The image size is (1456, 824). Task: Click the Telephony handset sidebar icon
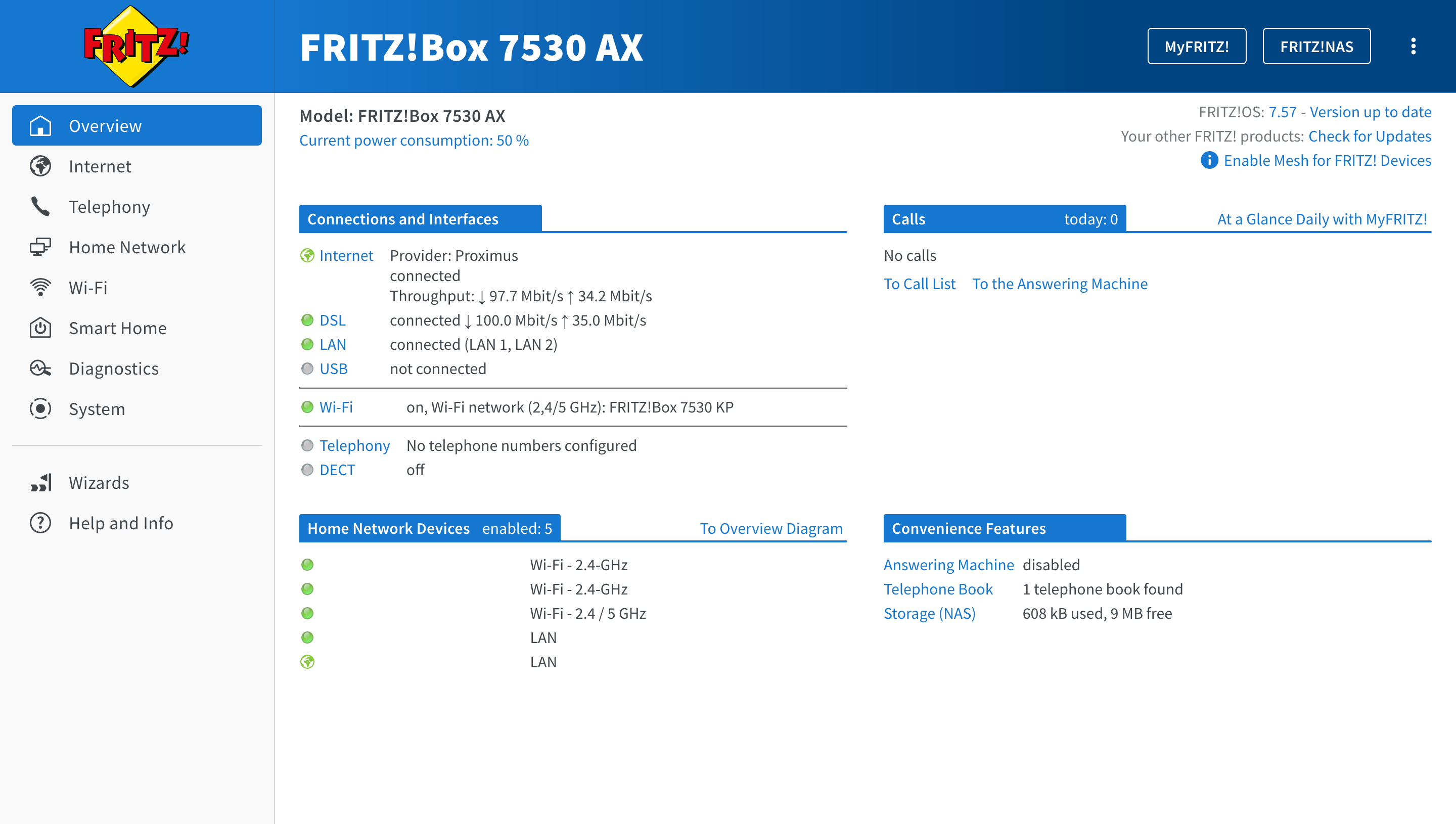point(40,207)
